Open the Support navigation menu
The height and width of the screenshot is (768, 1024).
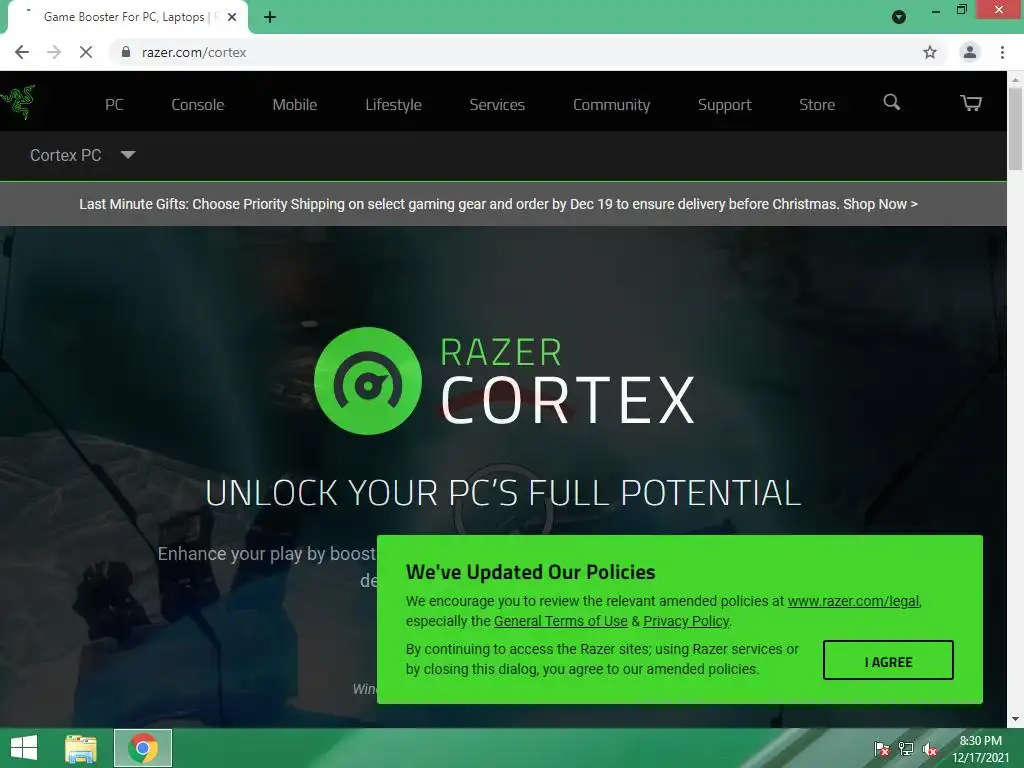(724, 104)
